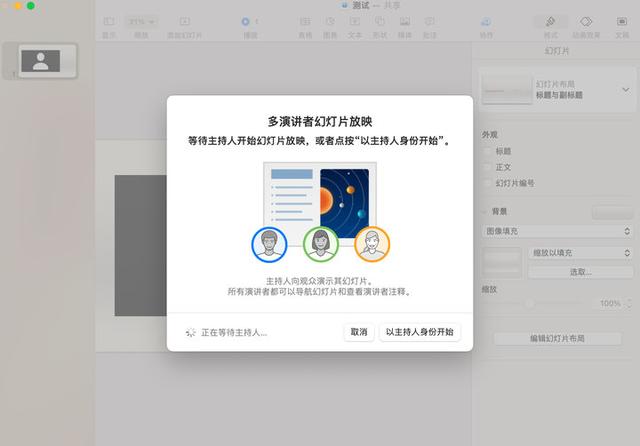Screen dimensions: 640x446
Task: Click the green fullscreen window button
Action: [x=31, y=6]
